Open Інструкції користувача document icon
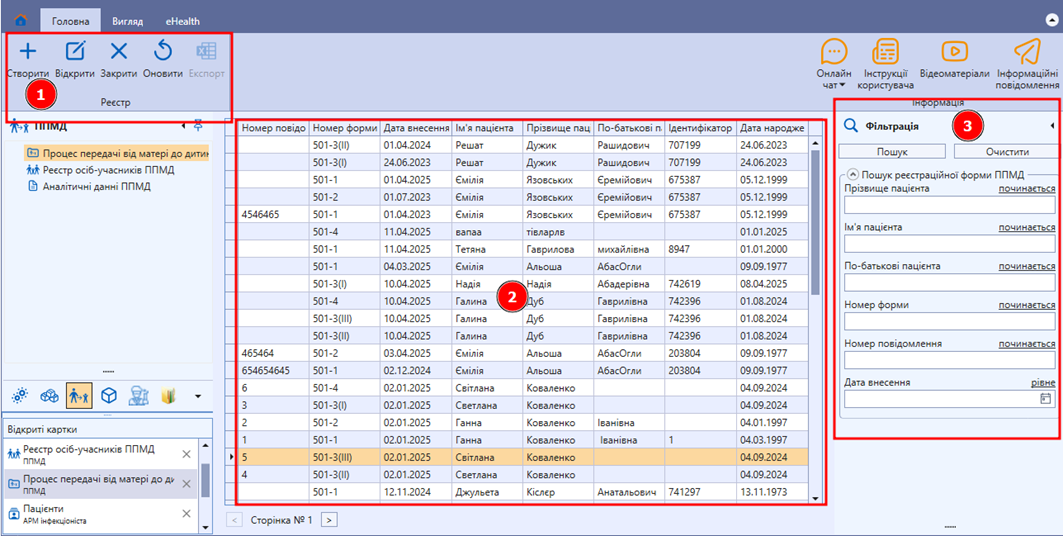 coord(885,51)
